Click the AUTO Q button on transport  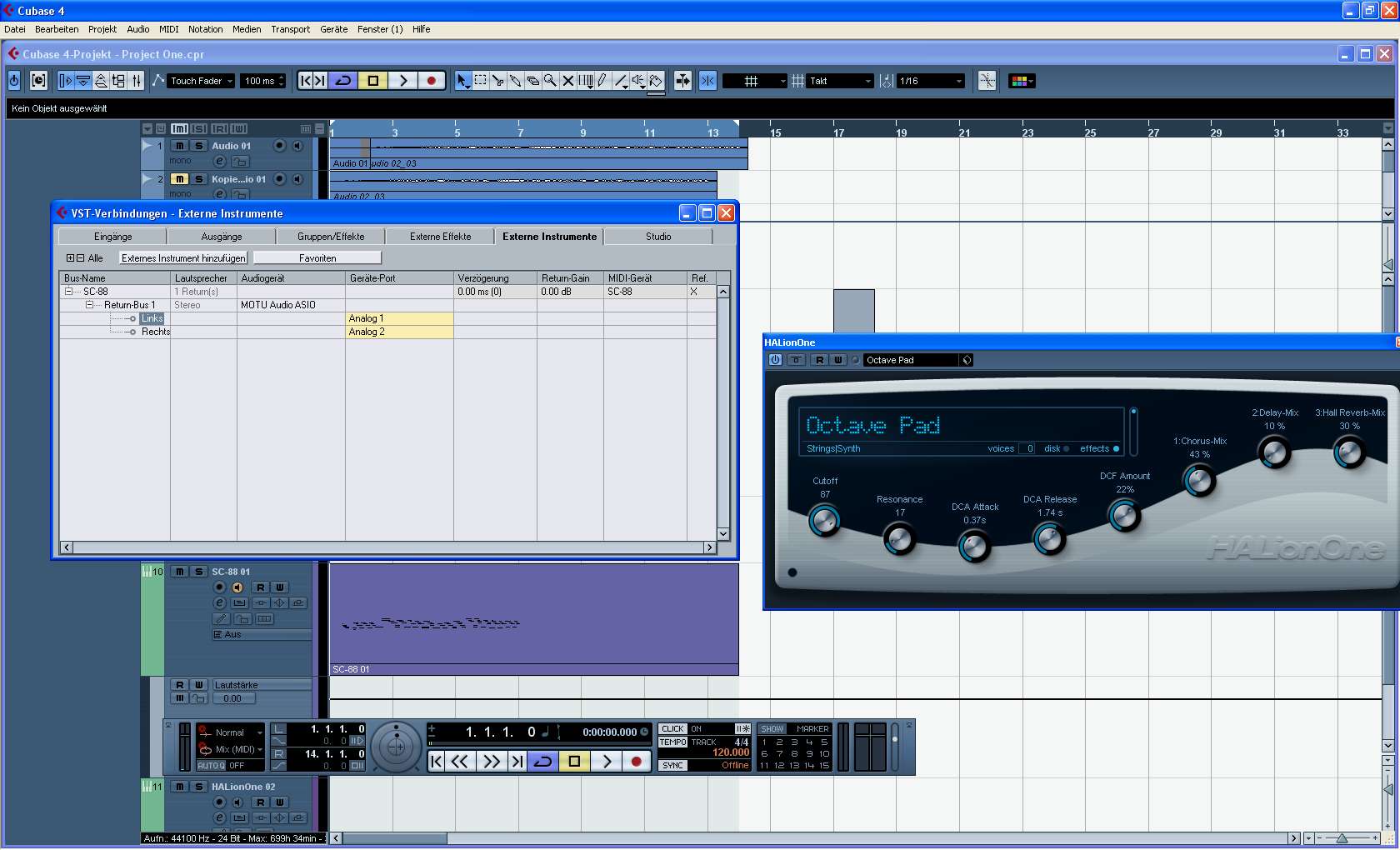[212, 766]
